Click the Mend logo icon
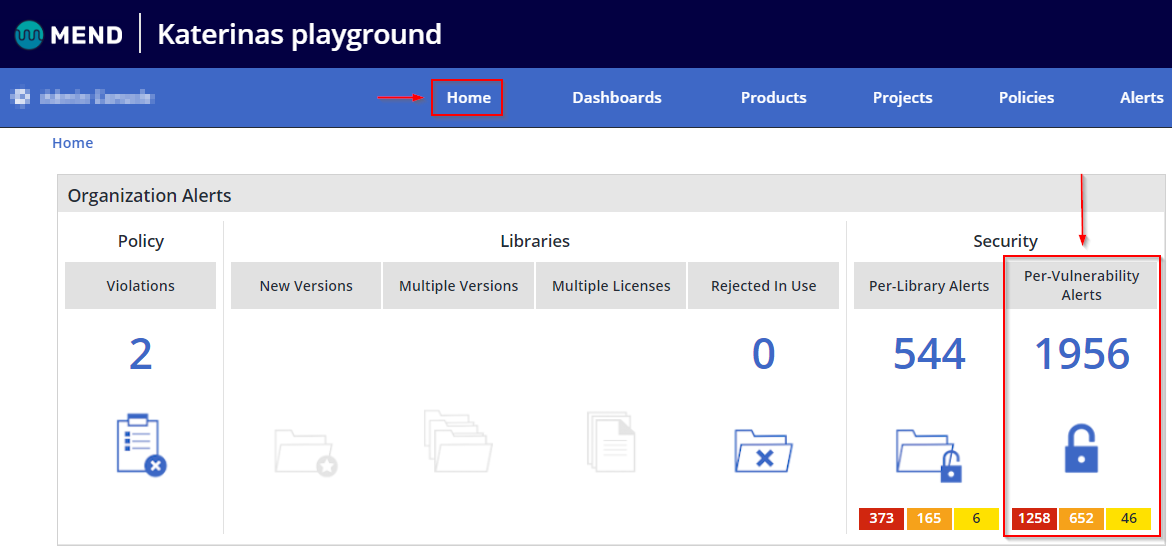Screen dimensions: 1172x550 point(29,35)
